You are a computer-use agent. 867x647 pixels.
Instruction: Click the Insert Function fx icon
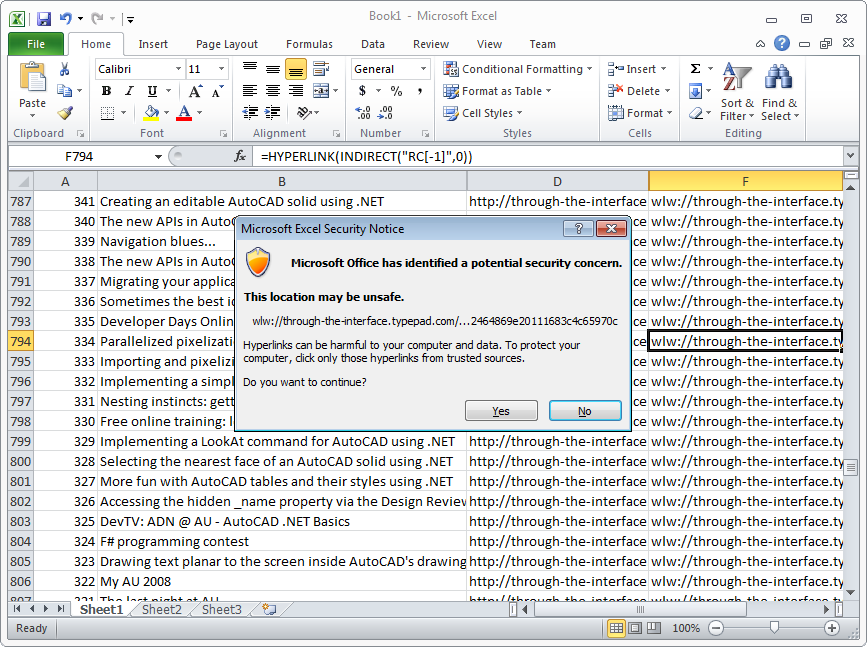coord(240,156)
